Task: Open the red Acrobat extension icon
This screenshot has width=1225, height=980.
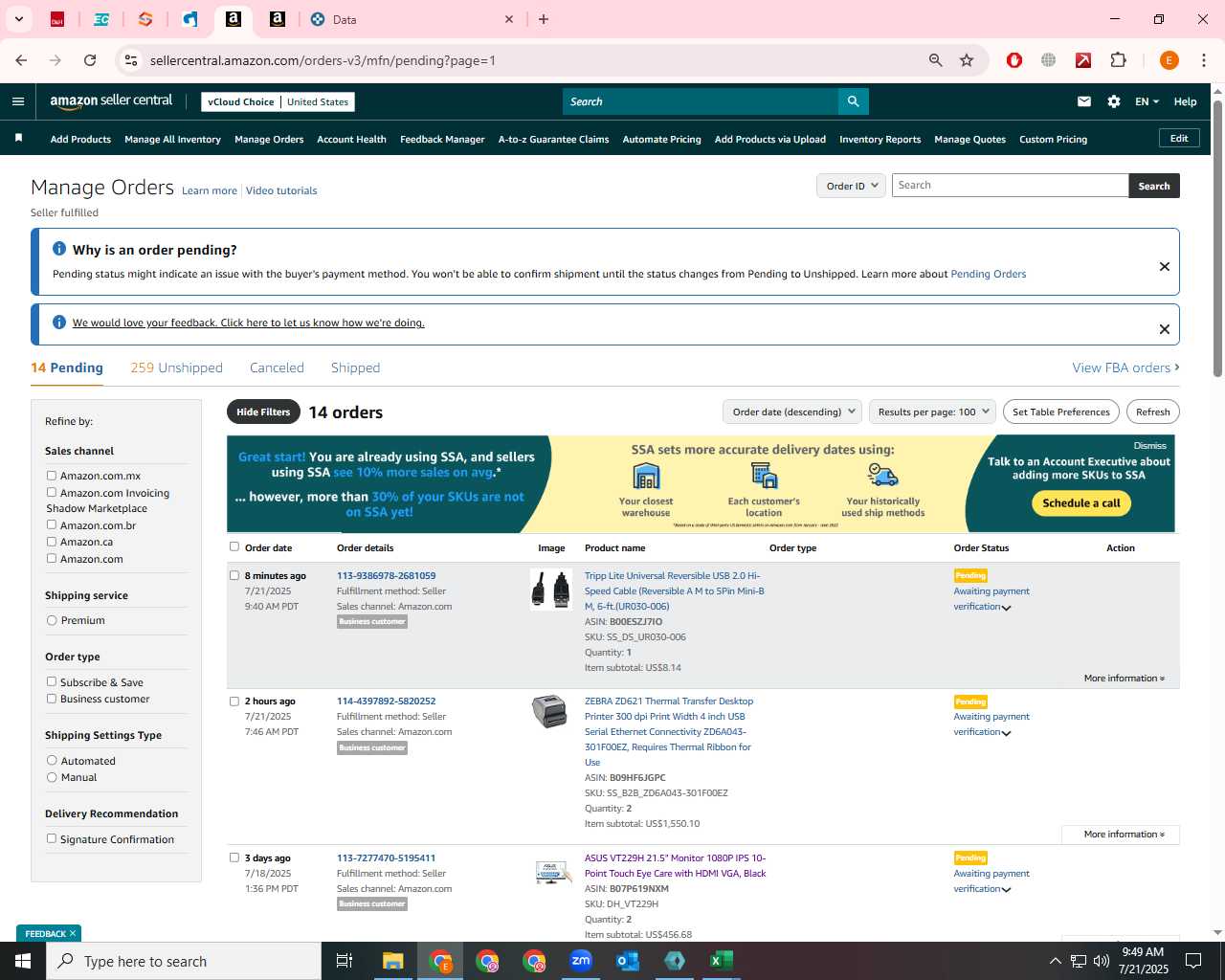Action: [x=1083, y=60]
